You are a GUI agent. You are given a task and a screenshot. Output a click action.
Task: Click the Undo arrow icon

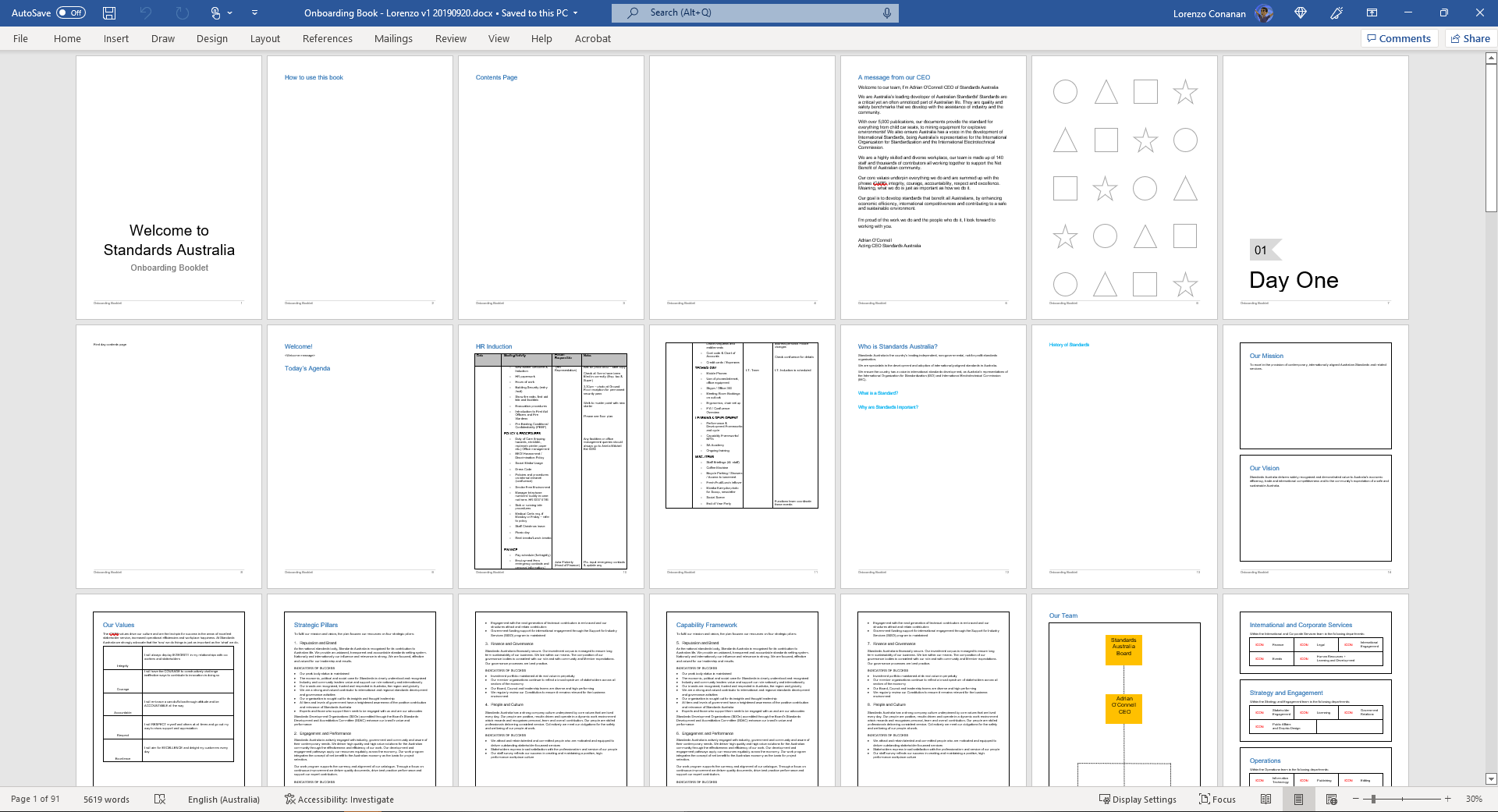(146, 12)
